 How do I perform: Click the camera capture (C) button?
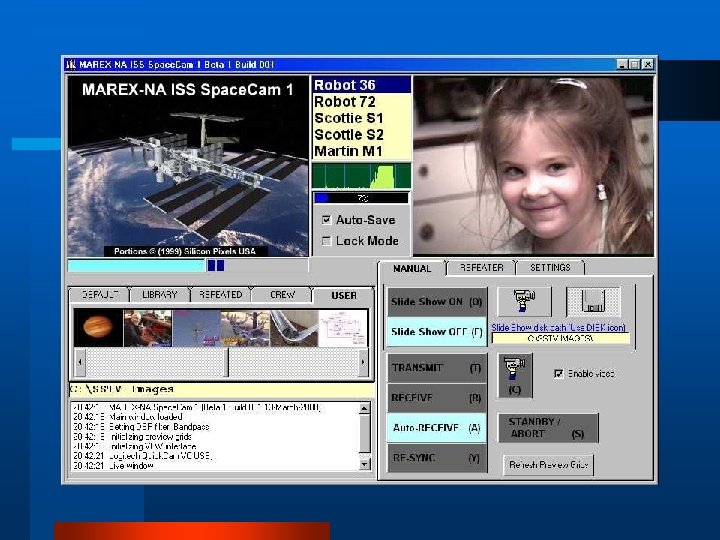[515, 375]
